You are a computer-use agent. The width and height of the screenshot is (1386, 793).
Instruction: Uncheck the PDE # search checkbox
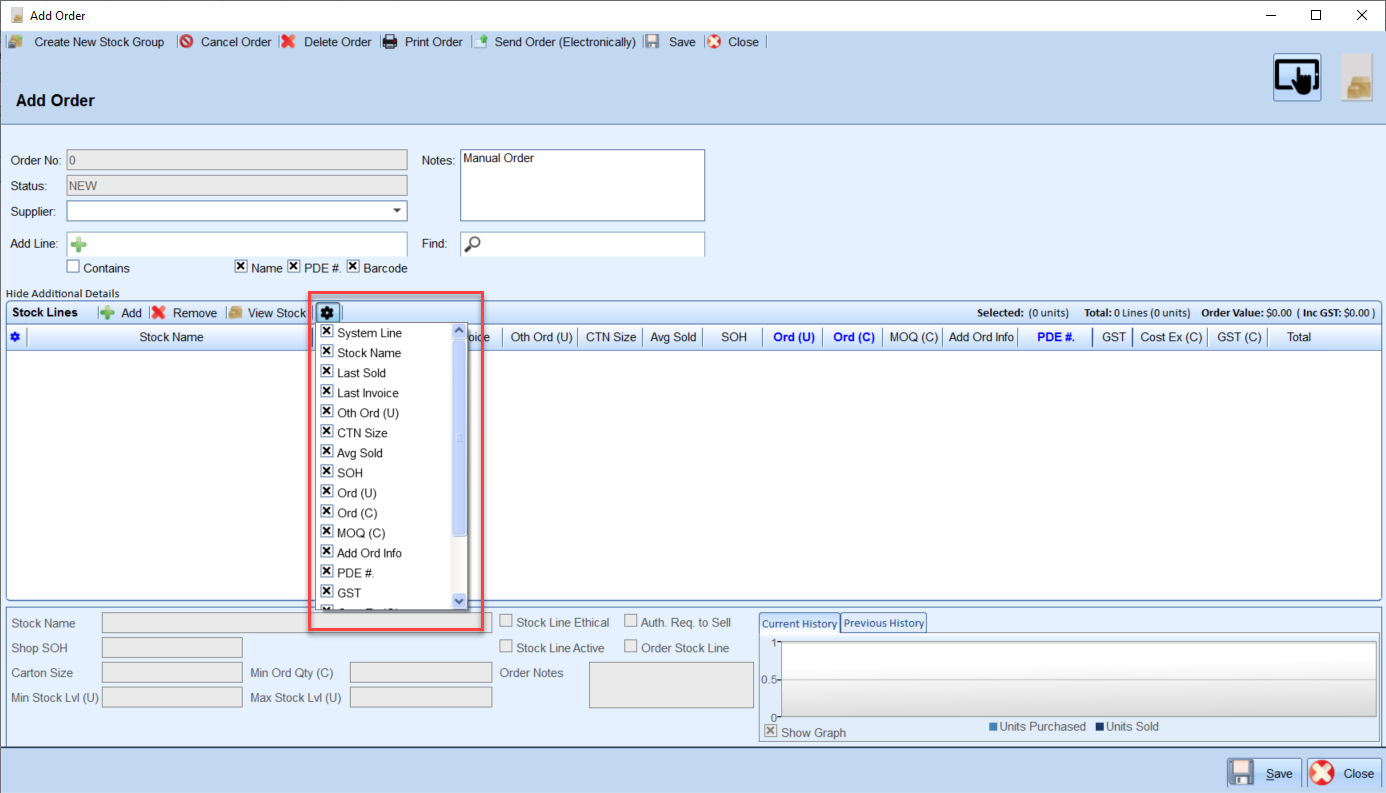(x=294, y=267)
